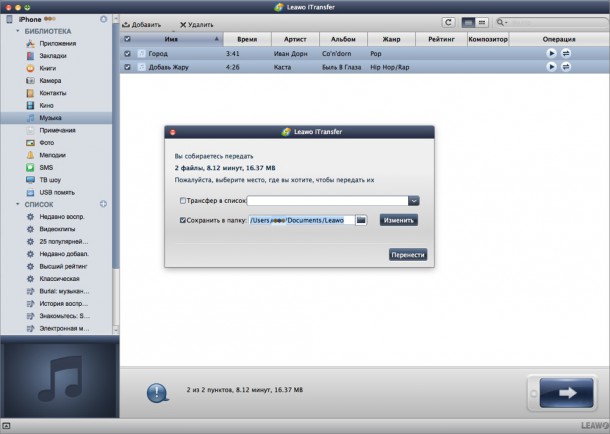This screenshot has height=434, width=610.
Task: Collapse the БИБЛИОТЕКА section
Action: coord(18,31)
